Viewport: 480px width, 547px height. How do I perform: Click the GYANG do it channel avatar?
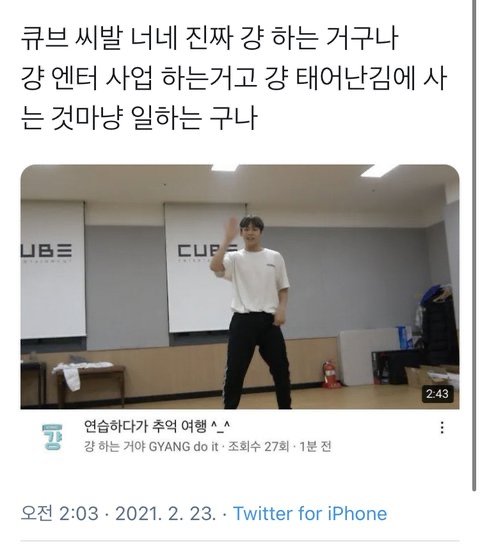click(53, 436)
